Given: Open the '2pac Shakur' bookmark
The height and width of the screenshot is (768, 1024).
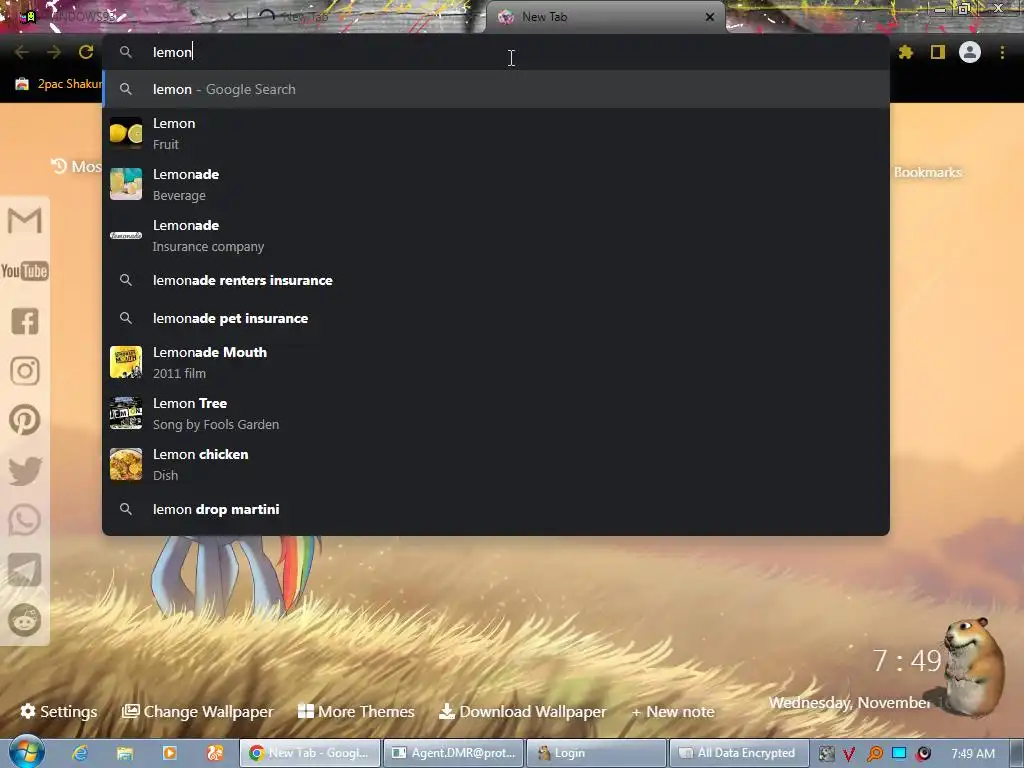Looking at the screenshot, I should coord(59,84).
